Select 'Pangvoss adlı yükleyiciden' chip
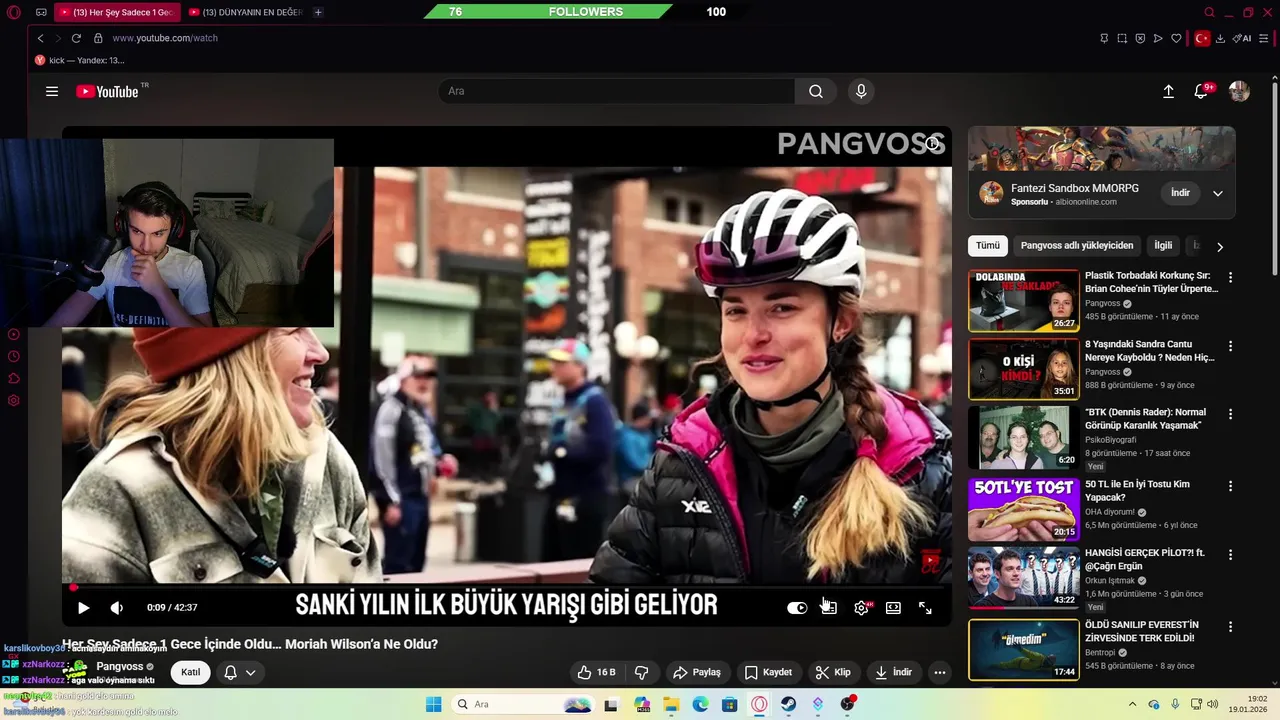This screenshot has height=720, width=1280. tap(1077, 245)
